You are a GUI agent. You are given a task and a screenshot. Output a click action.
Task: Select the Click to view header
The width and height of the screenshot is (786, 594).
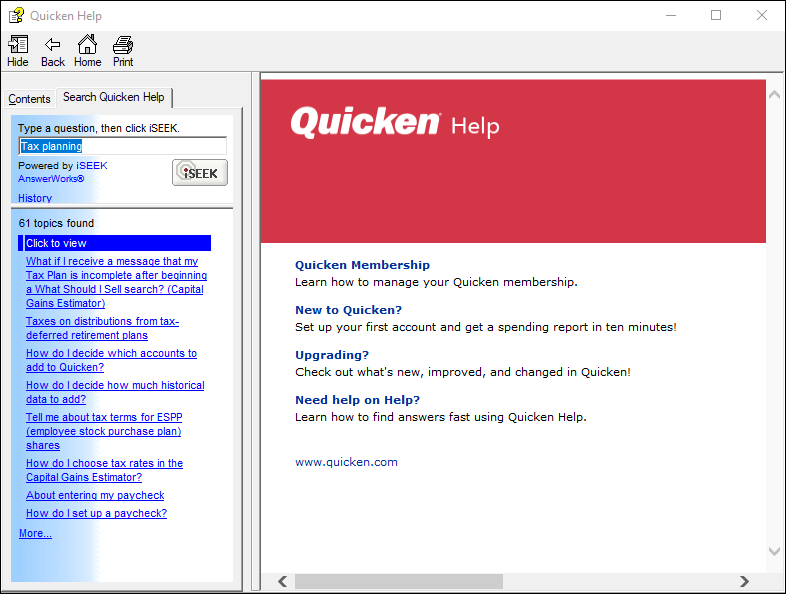click(x=115, y=243)
